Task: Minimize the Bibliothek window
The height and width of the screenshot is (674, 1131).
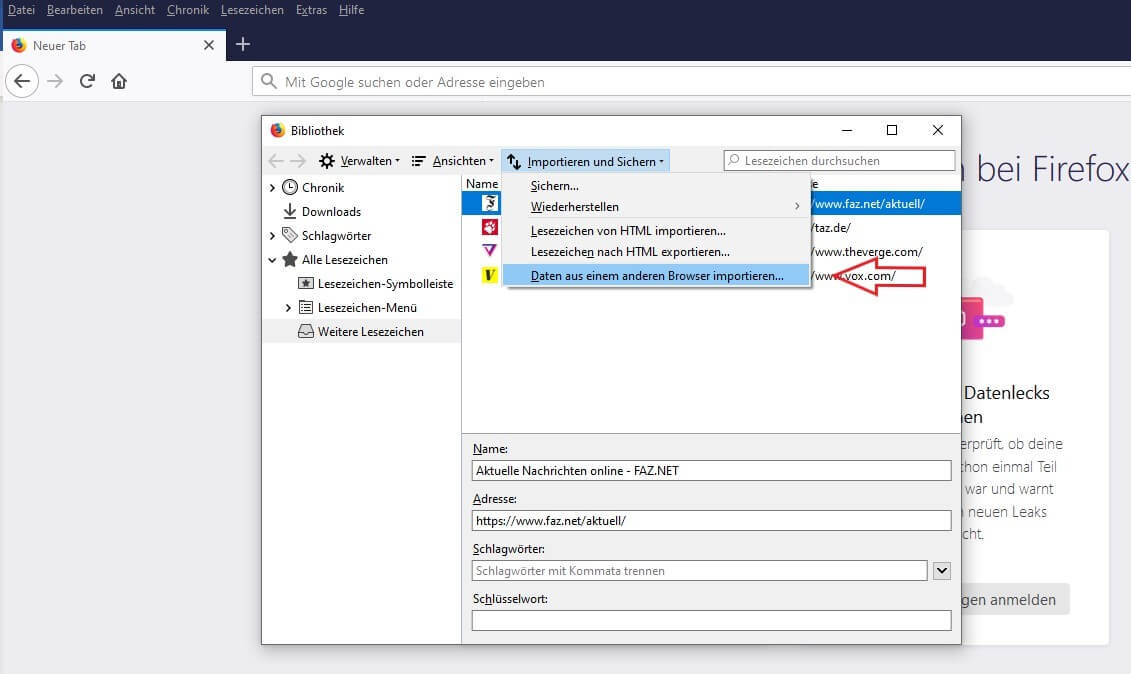Action: click(x=847, y=130)
